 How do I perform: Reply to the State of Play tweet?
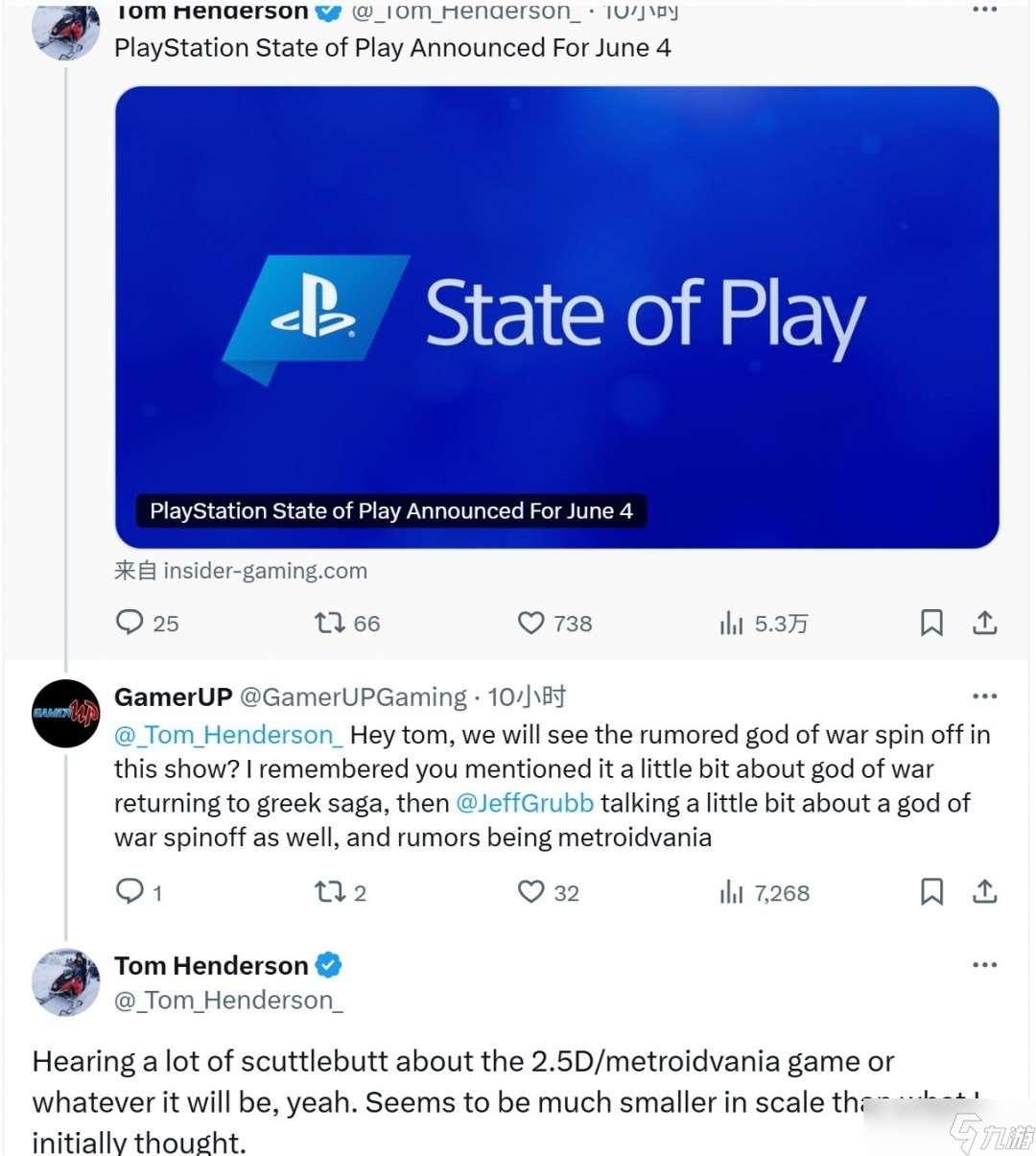click(129, 624)
